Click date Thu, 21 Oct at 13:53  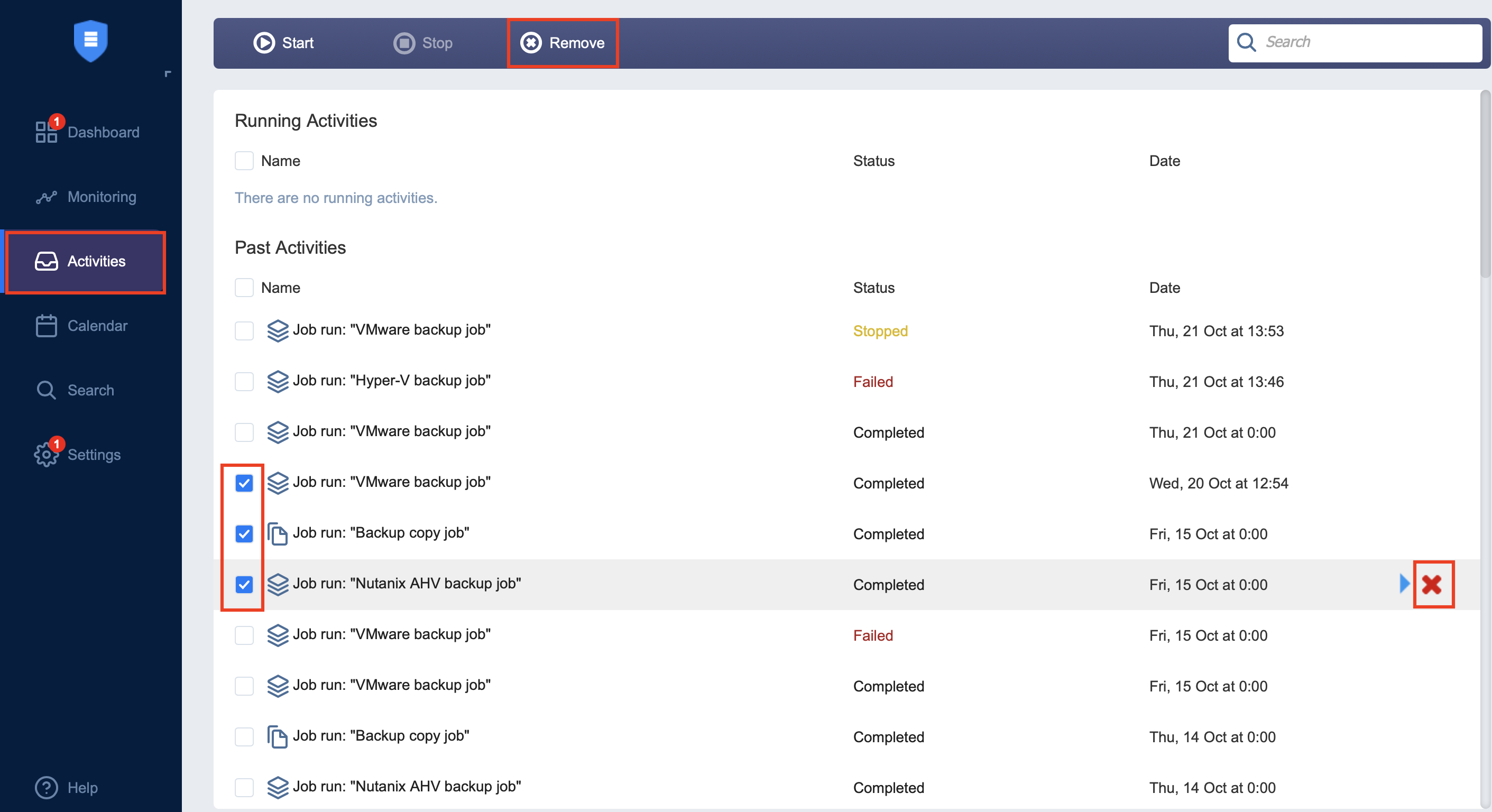click(x=1217, y=331)
